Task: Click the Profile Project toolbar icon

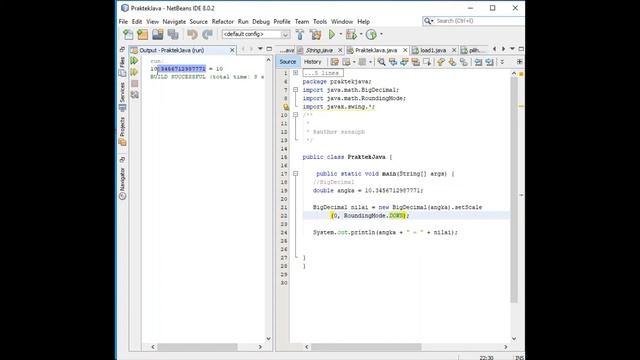Action: [x=371, y=35]
